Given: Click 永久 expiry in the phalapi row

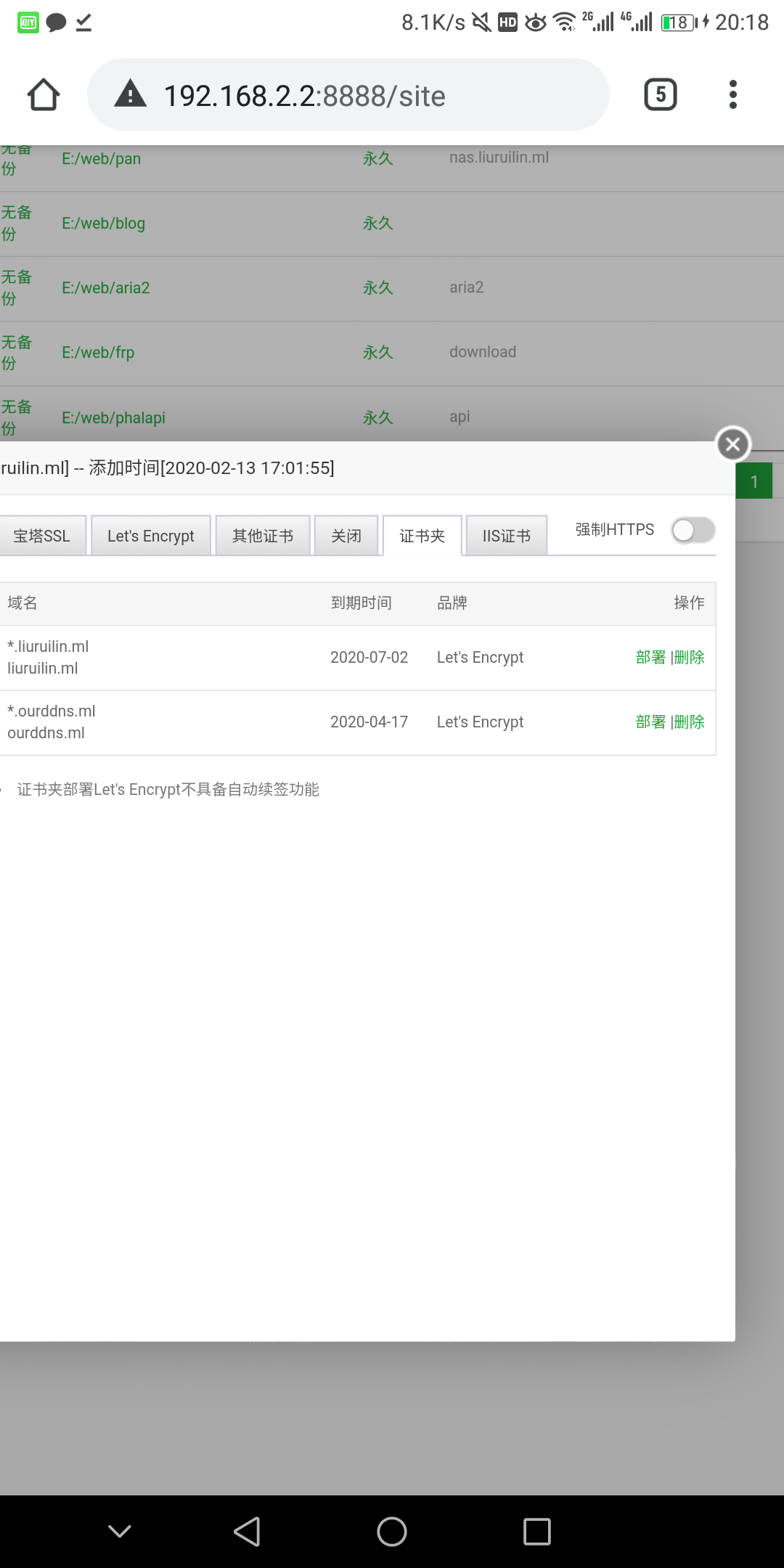Looking at the screenshot, I should [378, 418].
